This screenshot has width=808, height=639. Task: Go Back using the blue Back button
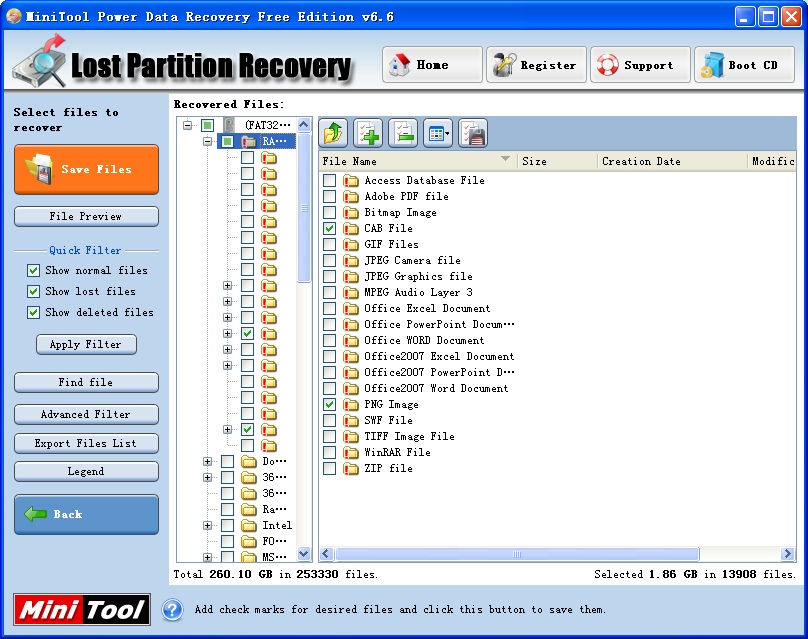pos(87,514)
